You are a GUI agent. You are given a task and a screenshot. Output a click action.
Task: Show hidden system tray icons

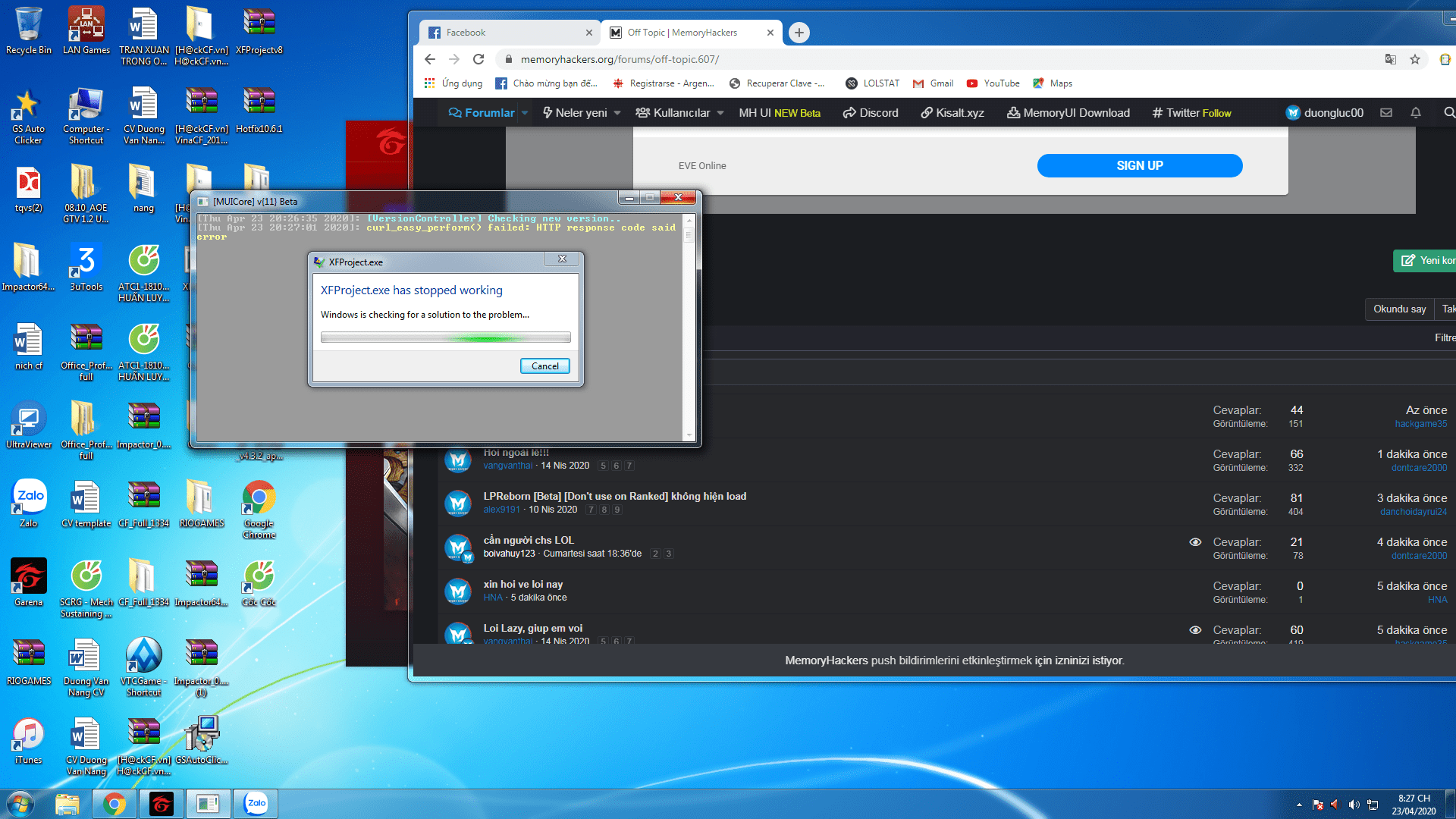[x=1299, y=805]
